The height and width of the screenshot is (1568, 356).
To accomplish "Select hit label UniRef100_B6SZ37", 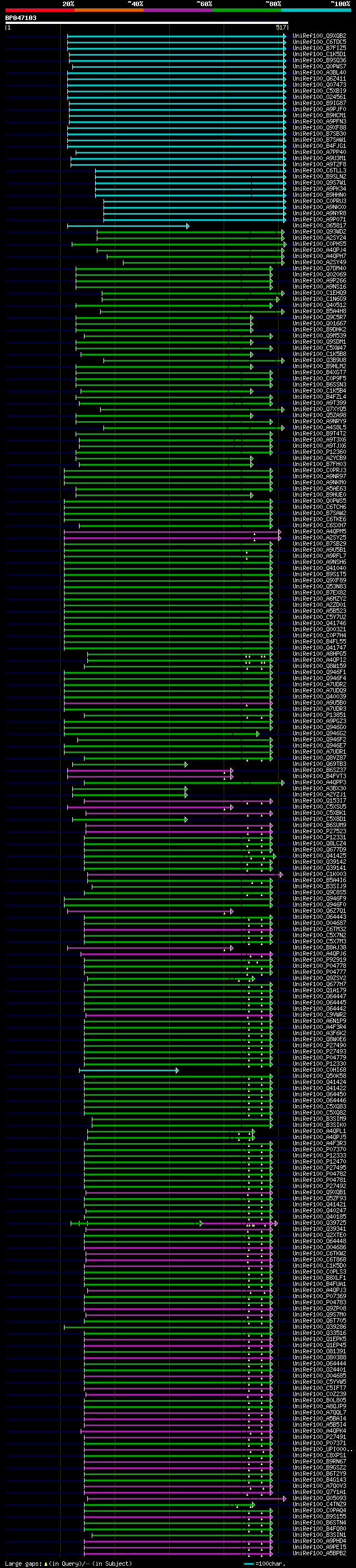I will [319, 770].
